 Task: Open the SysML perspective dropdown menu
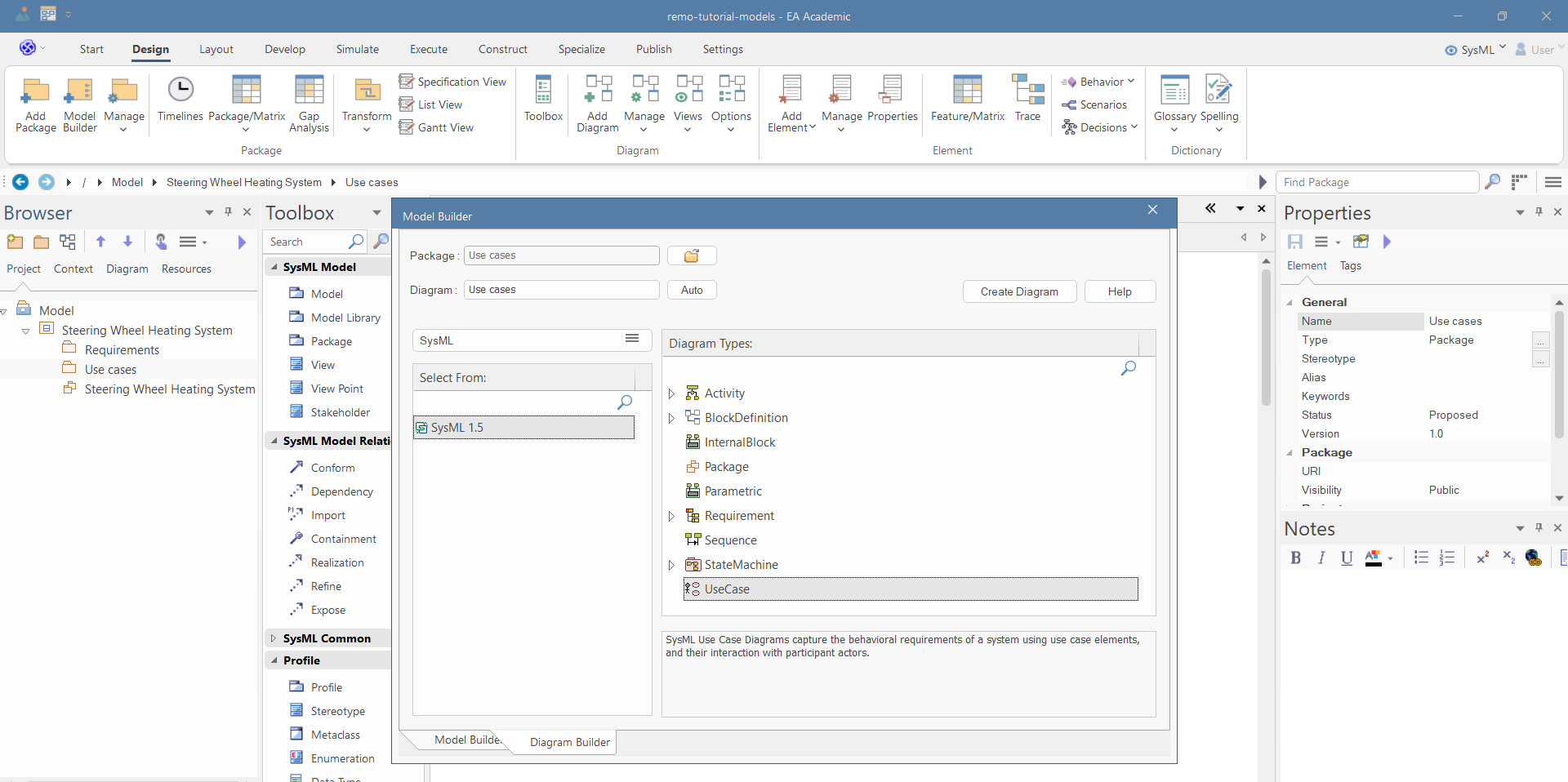click(x=1477, y=50)
